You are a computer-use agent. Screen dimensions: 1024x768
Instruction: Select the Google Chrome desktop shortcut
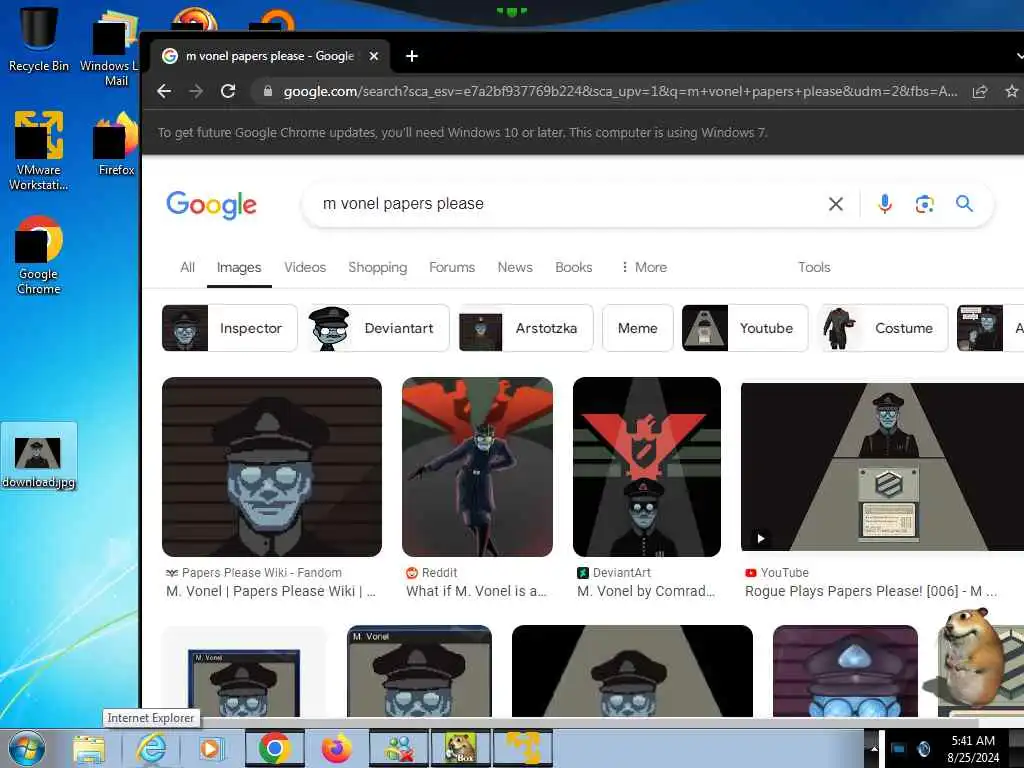[x=39, y=255]
